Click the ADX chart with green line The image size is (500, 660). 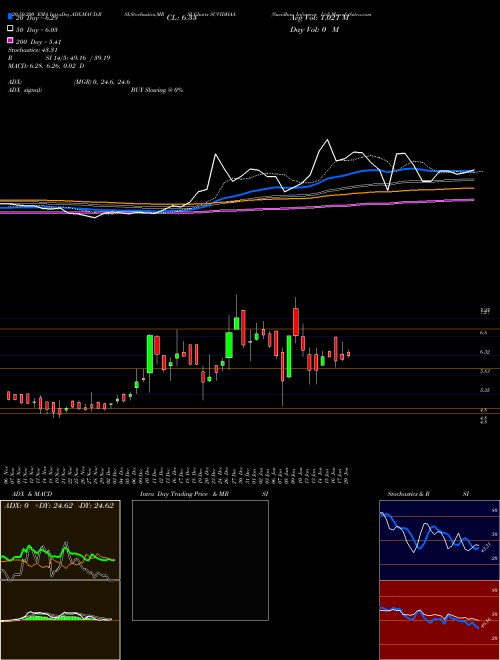coord(60,540)
